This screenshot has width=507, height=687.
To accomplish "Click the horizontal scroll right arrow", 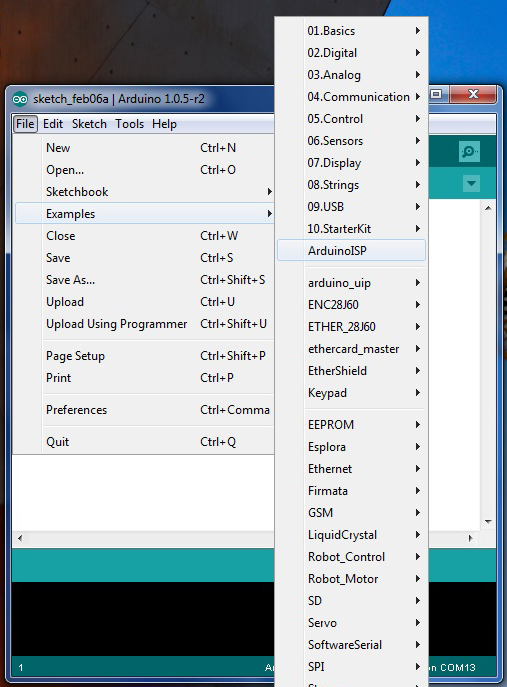I will [x=471, y=538].
